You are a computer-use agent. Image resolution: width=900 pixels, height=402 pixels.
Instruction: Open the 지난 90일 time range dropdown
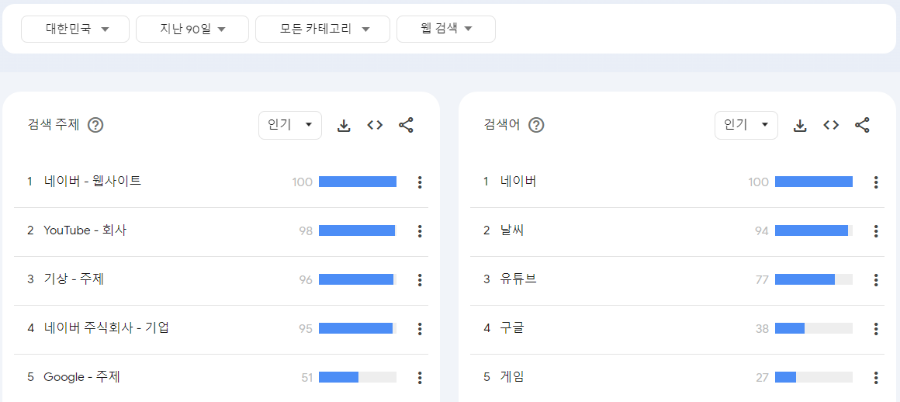pos(192,29)
